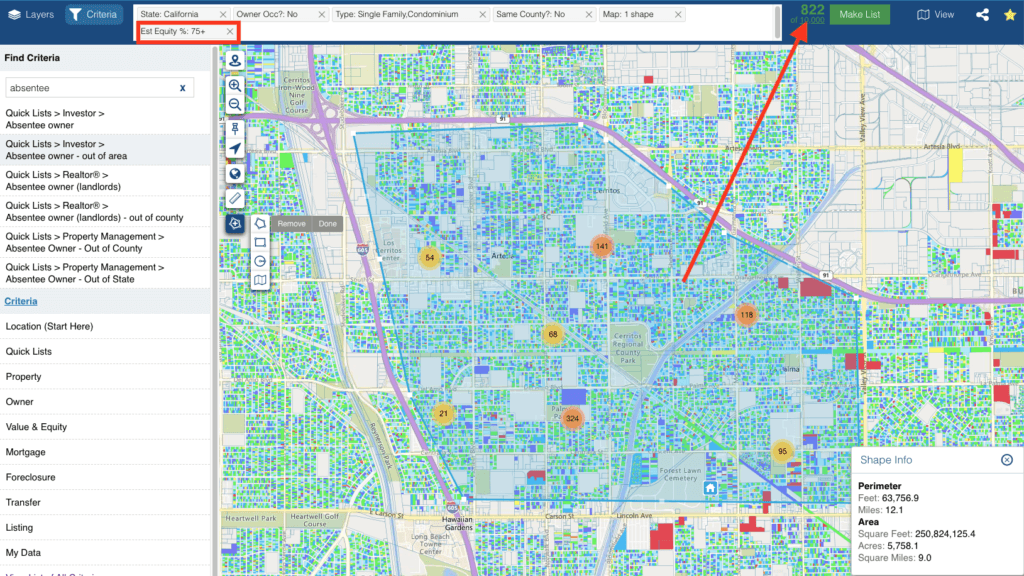This screenshot has width=1024, height=576.
Task: Click the criteria bar scrollbar
Action: 777,22
